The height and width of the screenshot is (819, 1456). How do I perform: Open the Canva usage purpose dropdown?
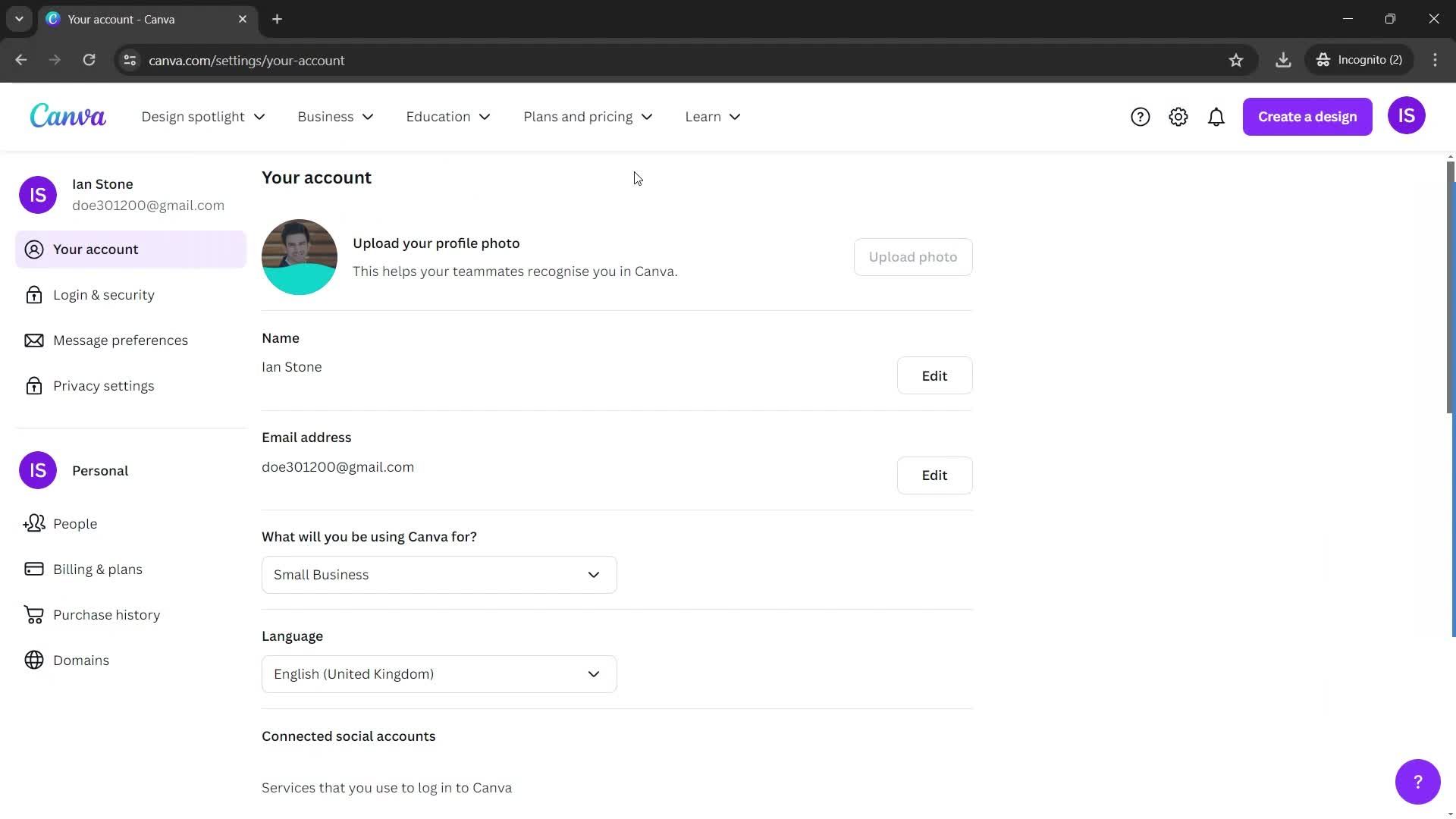438,574
